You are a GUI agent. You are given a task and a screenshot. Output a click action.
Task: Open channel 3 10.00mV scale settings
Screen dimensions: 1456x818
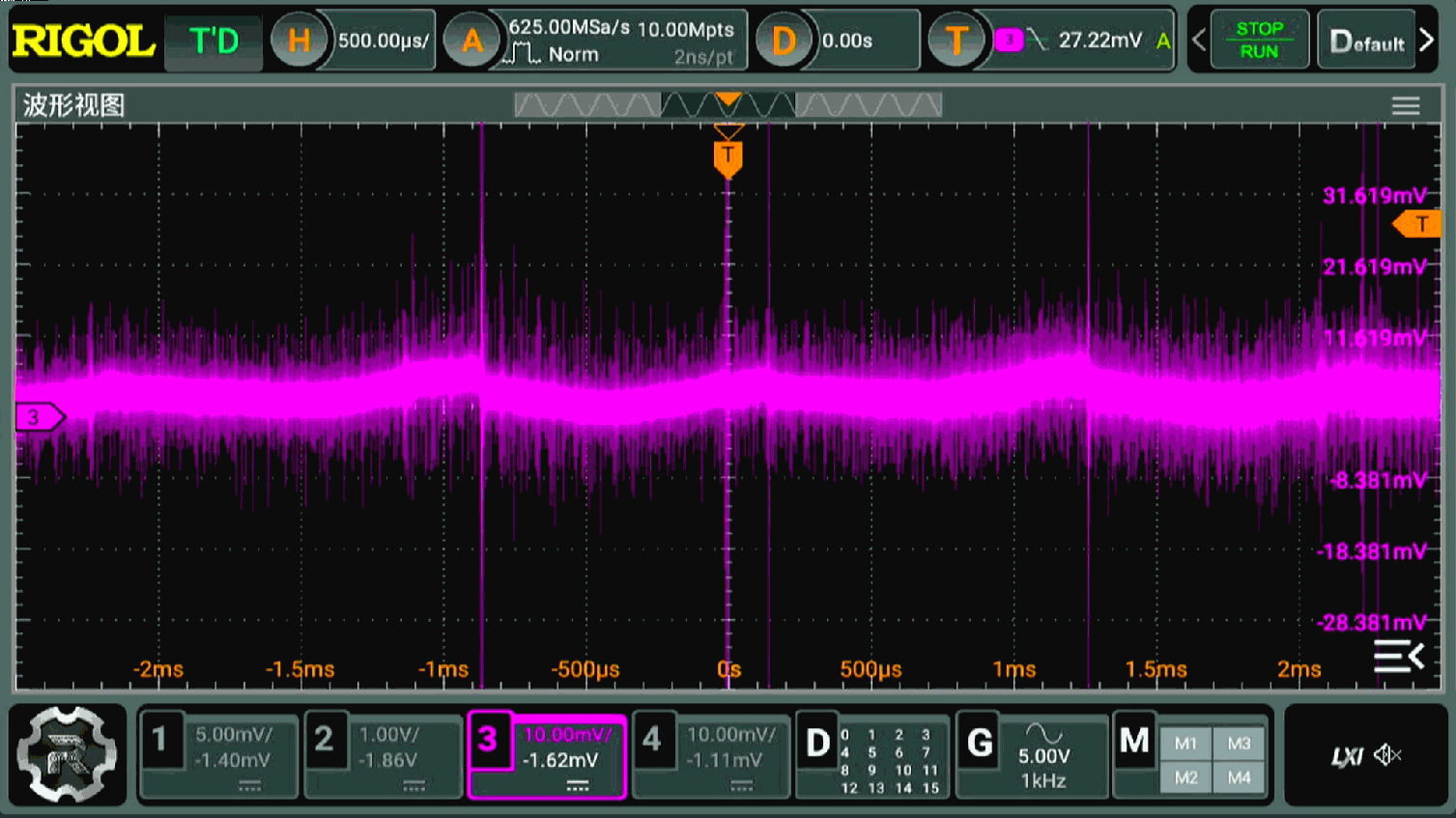pyautogui.click(x=567, y=735)
